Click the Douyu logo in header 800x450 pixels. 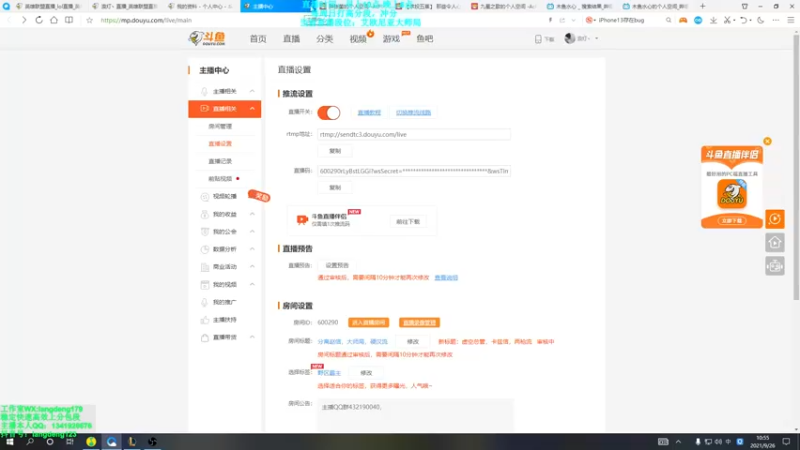(207, 38)
